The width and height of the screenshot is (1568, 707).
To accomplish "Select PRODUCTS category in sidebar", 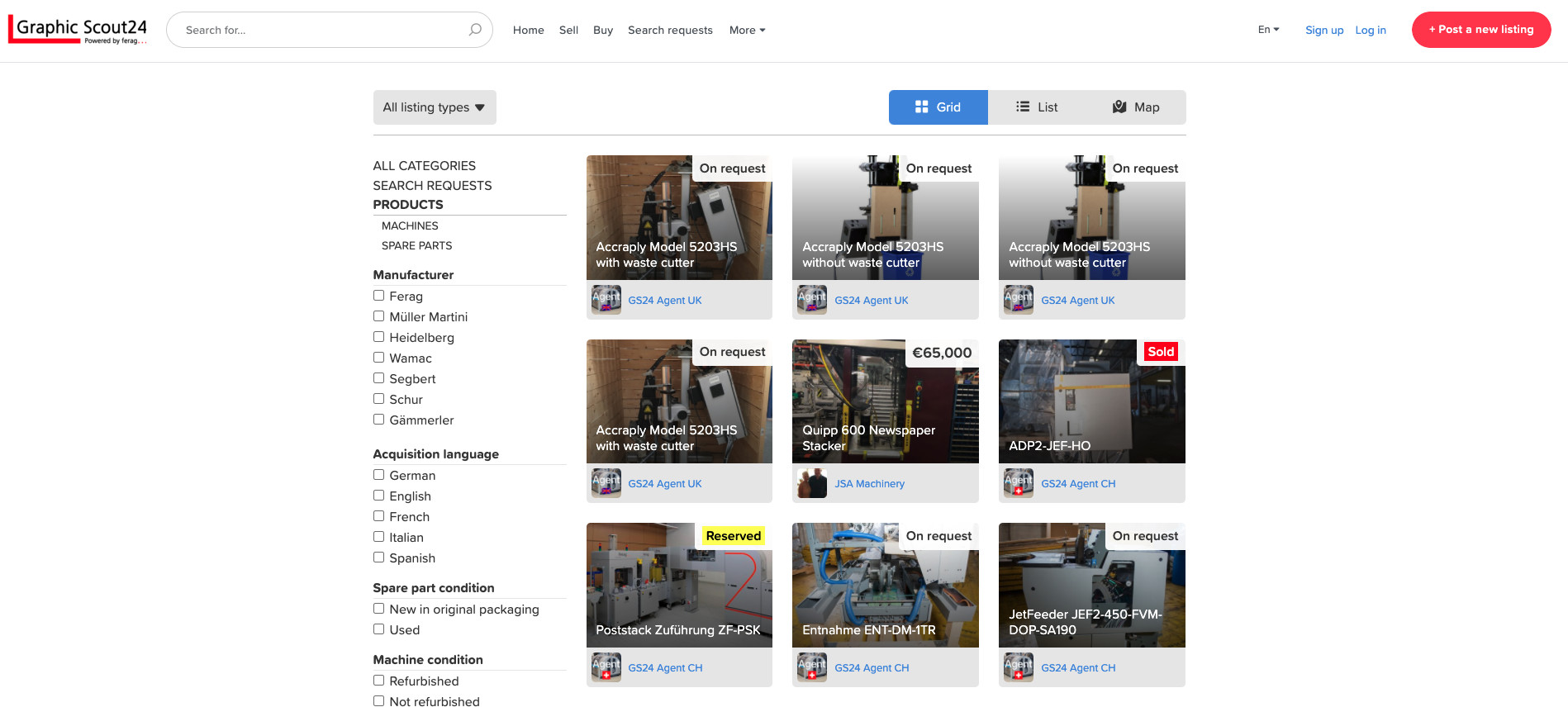I will 408,205.
